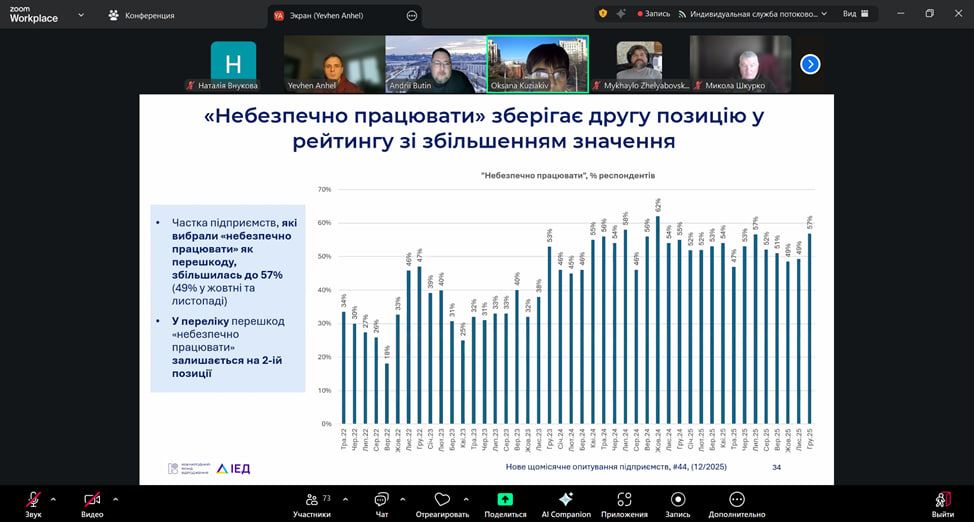
Task: Show next participants with blue arrow
Action: click(811, 64)
